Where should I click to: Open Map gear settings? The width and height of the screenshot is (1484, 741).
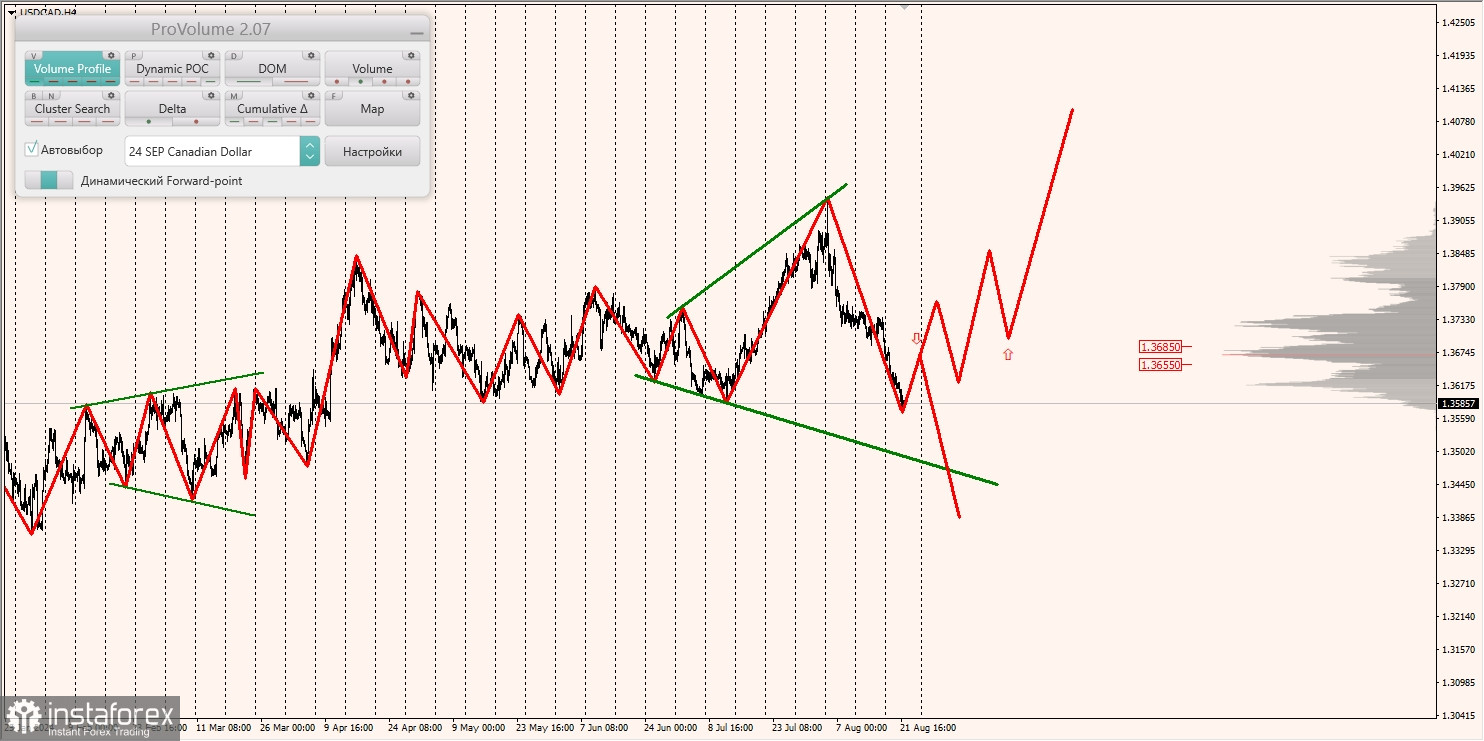(411, 95)
